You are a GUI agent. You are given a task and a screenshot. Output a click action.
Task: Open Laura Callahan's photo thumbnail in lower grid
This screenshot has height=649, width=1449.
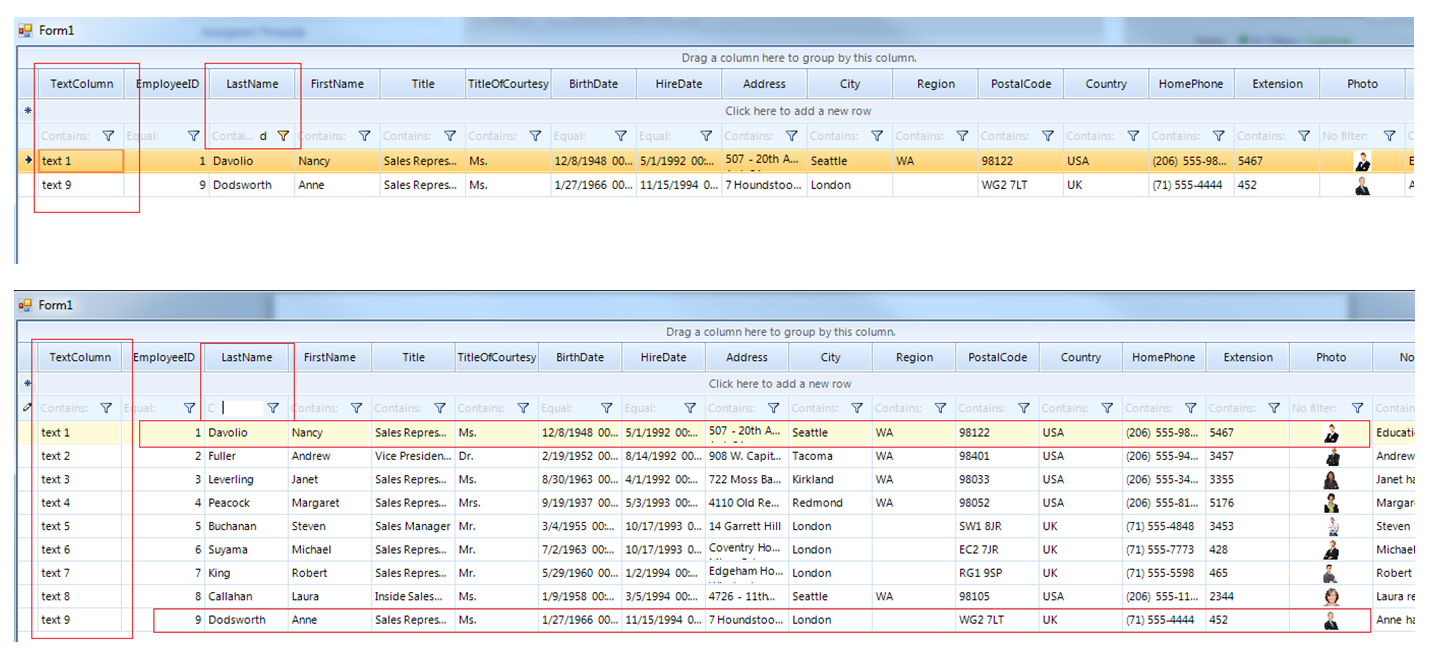[1331, 597]
